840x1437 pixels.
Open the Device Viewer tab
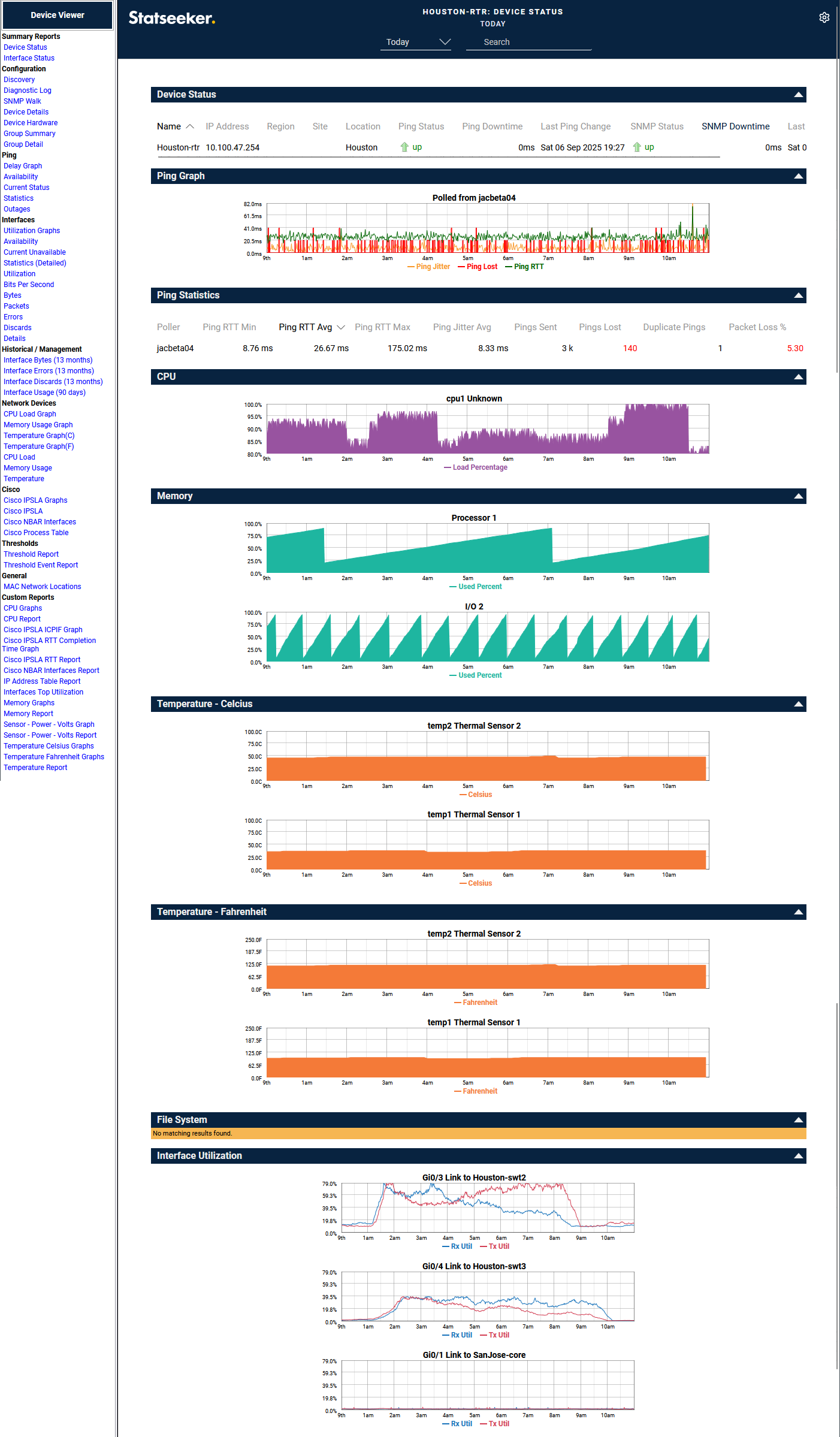58,15
